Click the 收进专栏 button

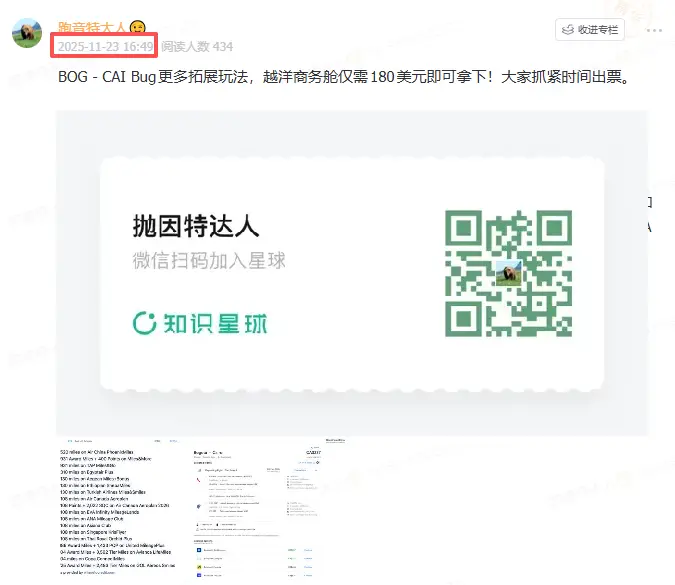(590, 30)
